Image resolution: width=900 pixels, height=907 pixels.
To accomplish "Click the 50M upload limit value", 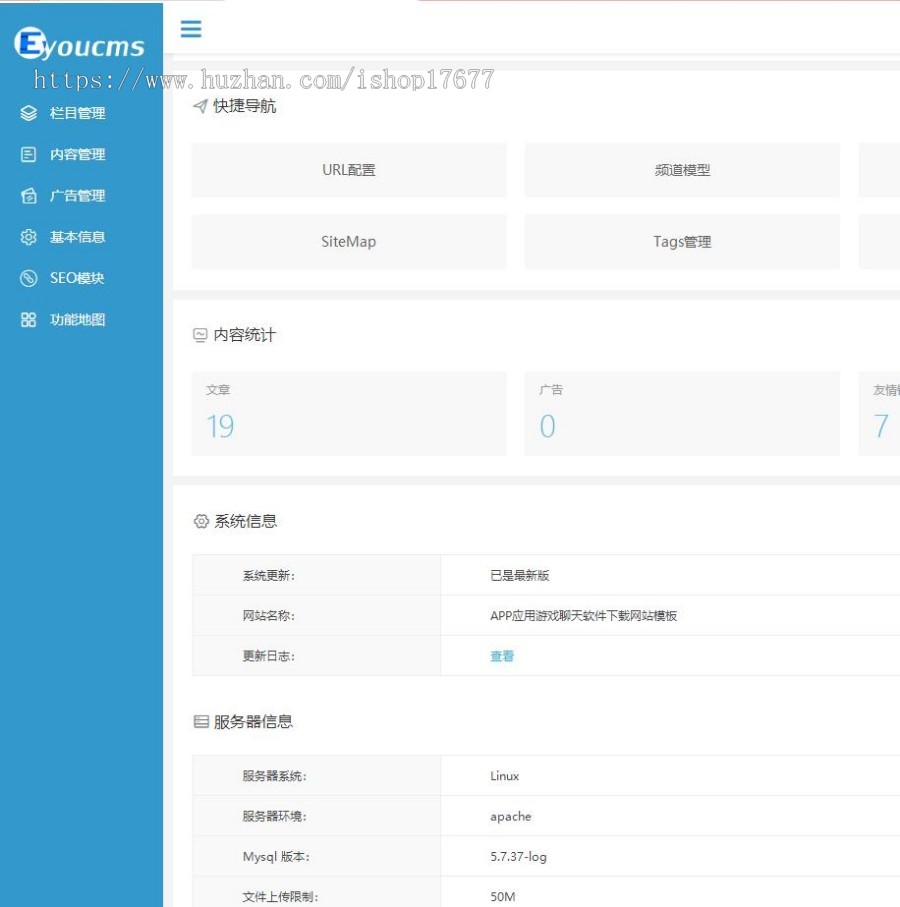I will coord(503,897).
